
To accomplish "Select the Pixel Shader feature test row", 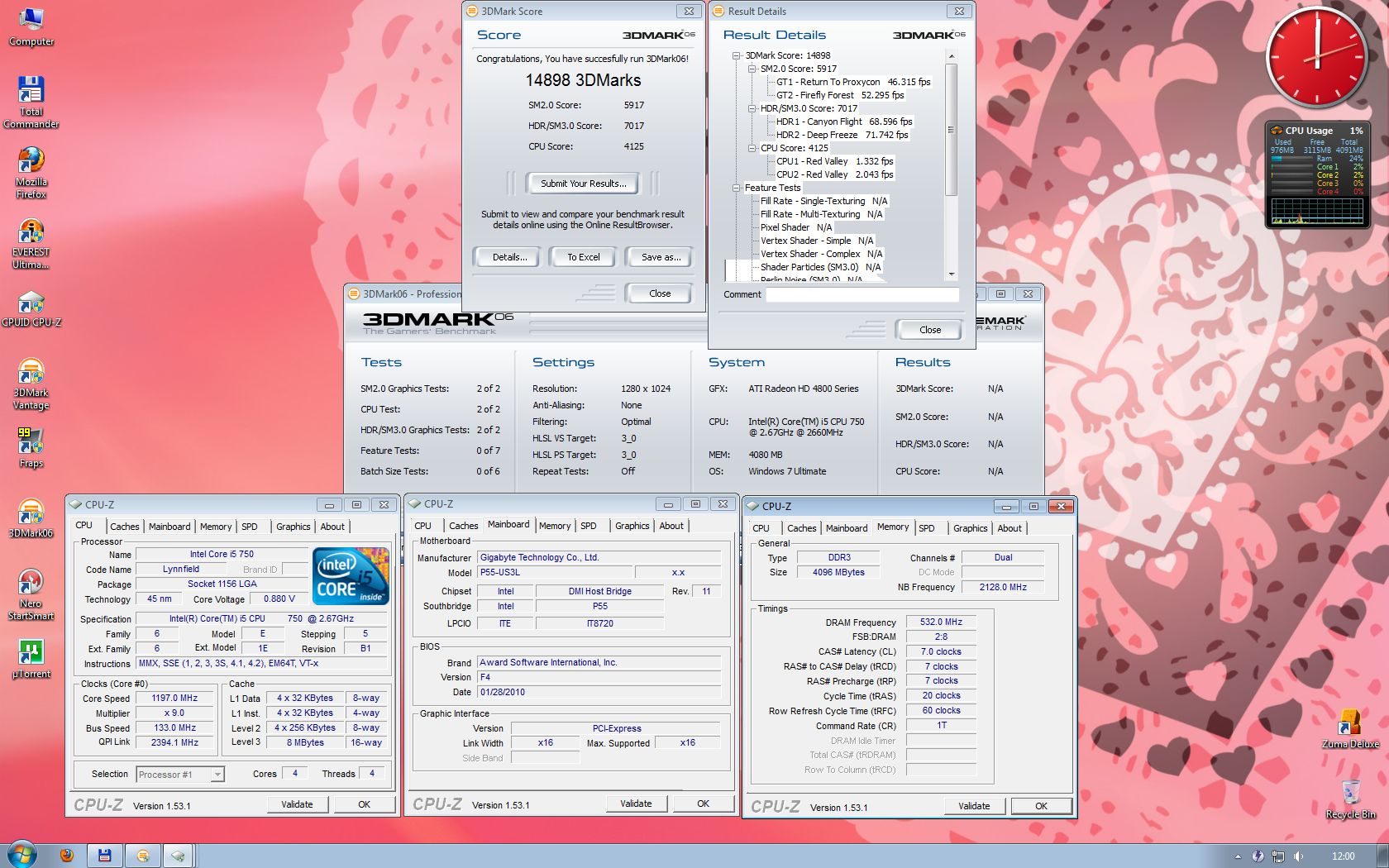I will click(796, 227).
